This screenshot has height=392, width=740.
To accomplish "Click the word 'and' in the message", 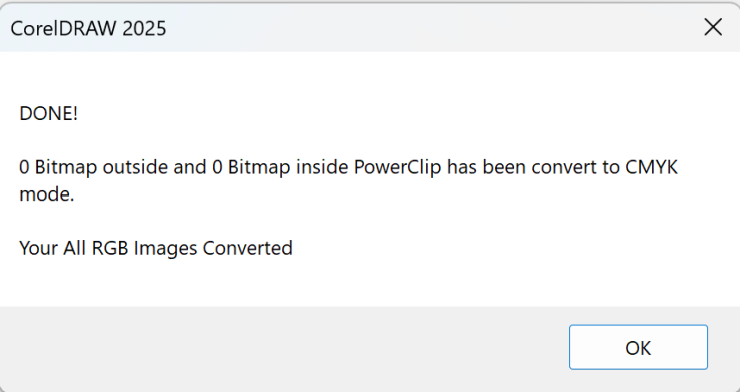I will (x=190, y=167).
